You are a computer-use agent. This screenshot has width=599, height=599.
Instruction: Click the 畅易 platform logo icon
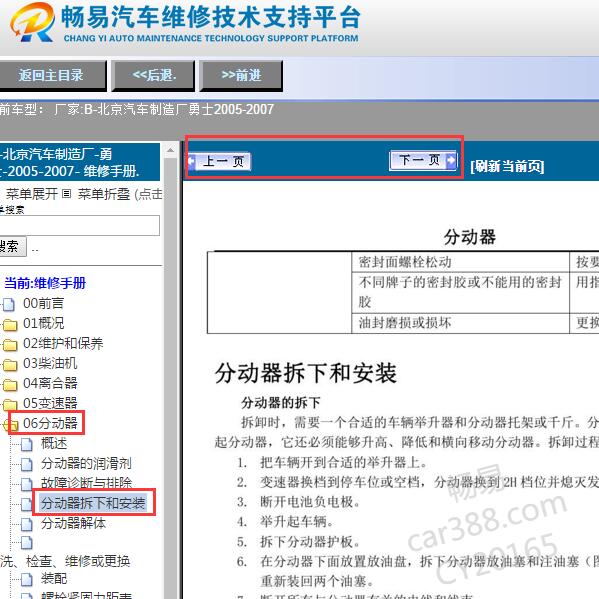point(32,23)
